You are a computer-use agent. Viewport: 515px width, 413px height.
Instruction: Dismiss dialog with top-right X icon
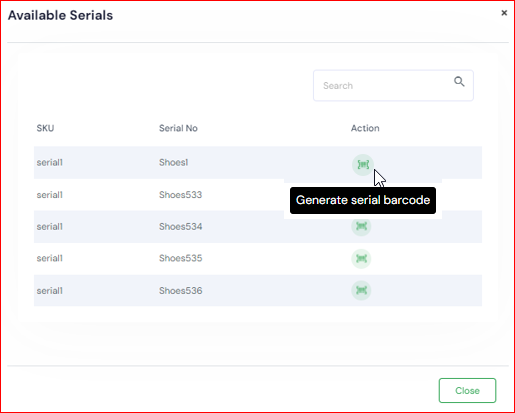click(x=504, y=13)
